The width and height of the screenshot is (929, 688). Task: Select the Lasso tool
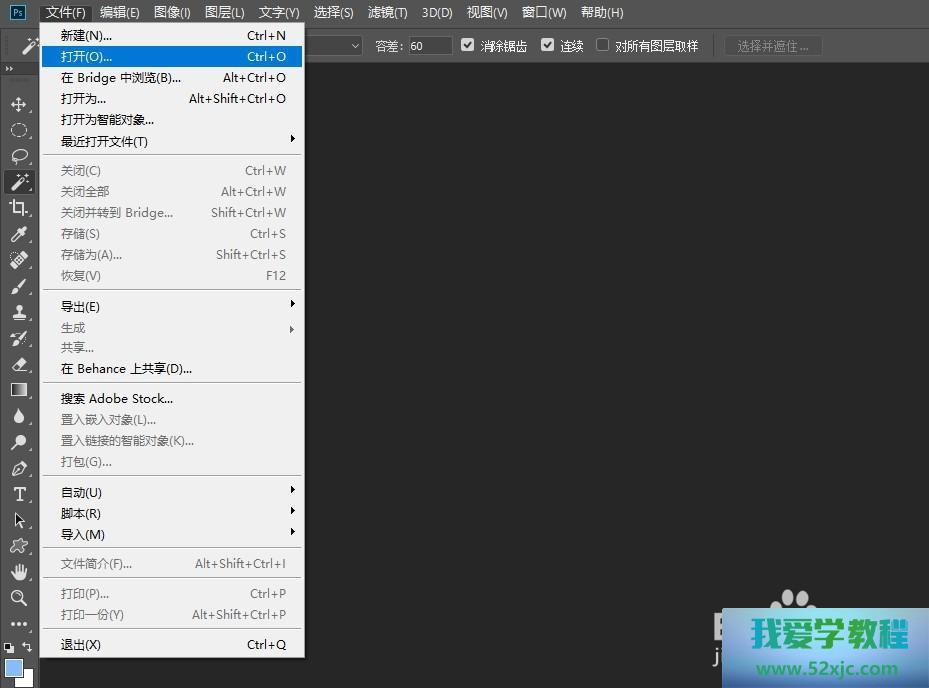coord(18,156)
